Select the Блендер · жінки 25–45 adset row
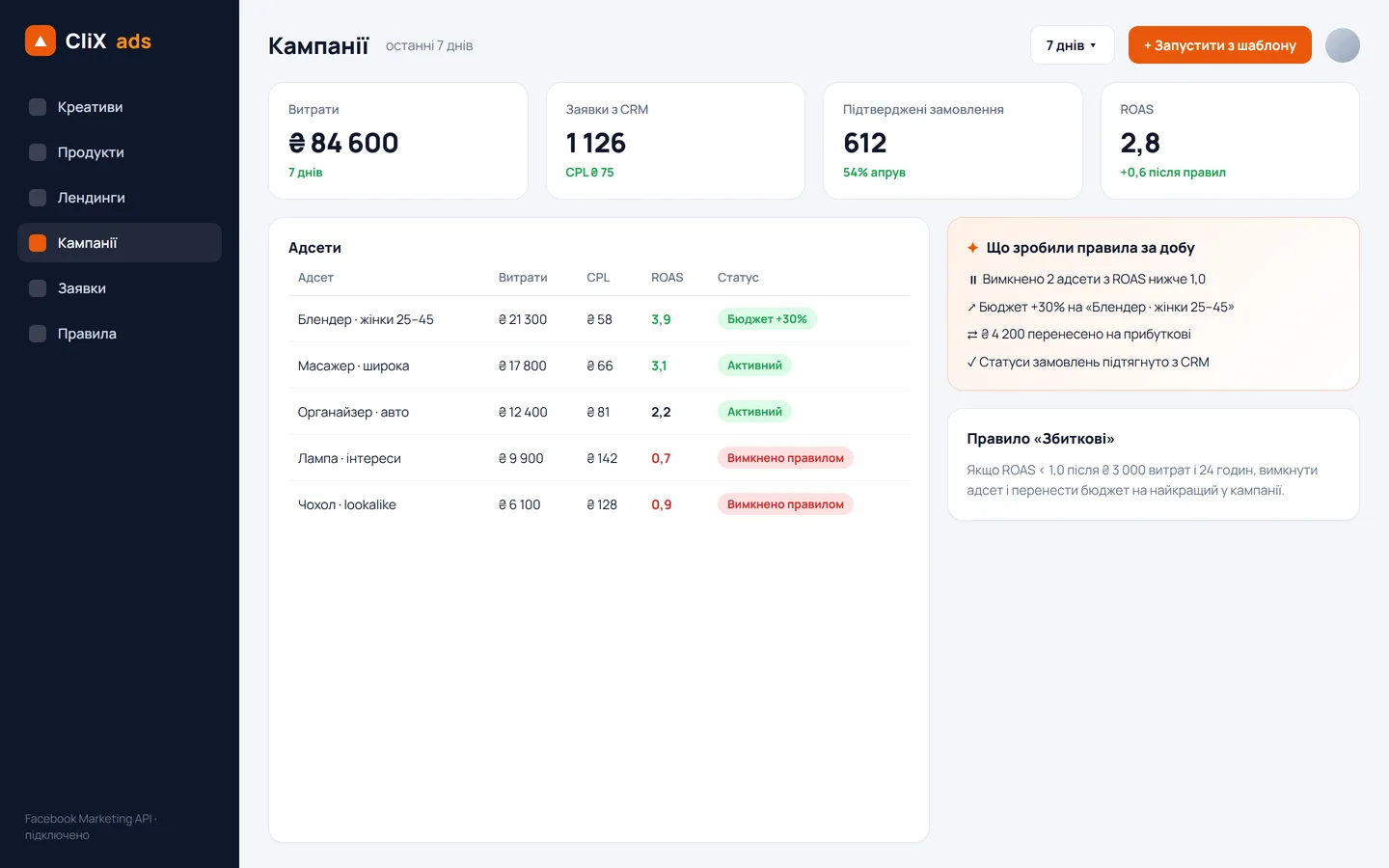This screenshot has height=868, width=1389. click(x=599, y=319)
